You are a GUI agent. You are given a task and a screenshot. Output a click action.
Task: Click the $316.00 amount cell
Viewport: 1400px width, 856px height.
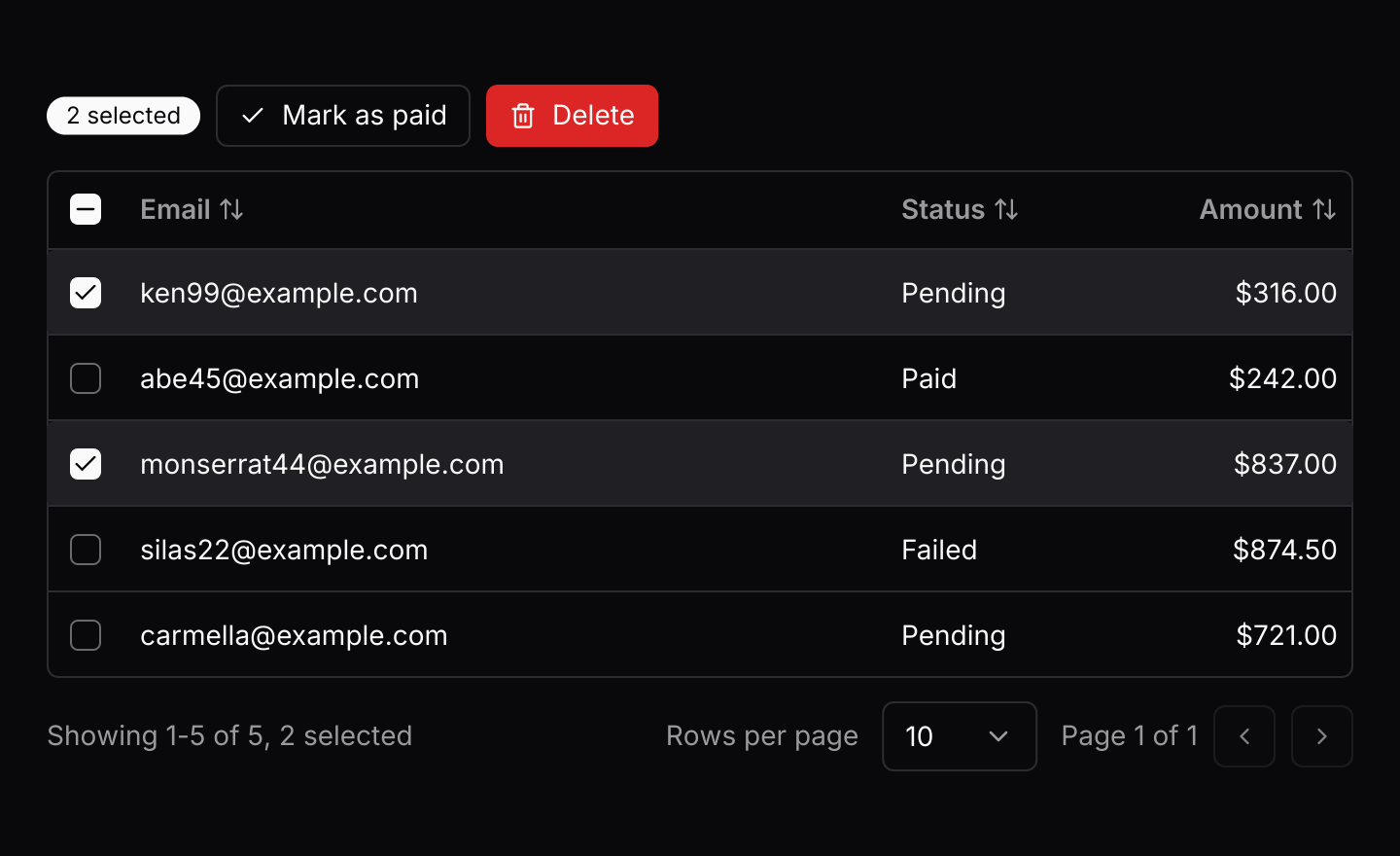tap(1286, 293)
